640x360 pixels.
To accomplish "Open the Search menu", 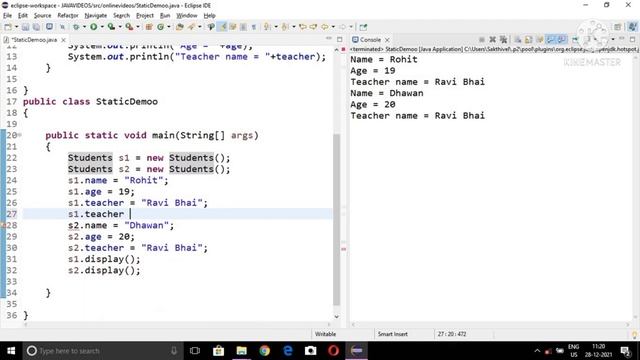I will (121, 16).
